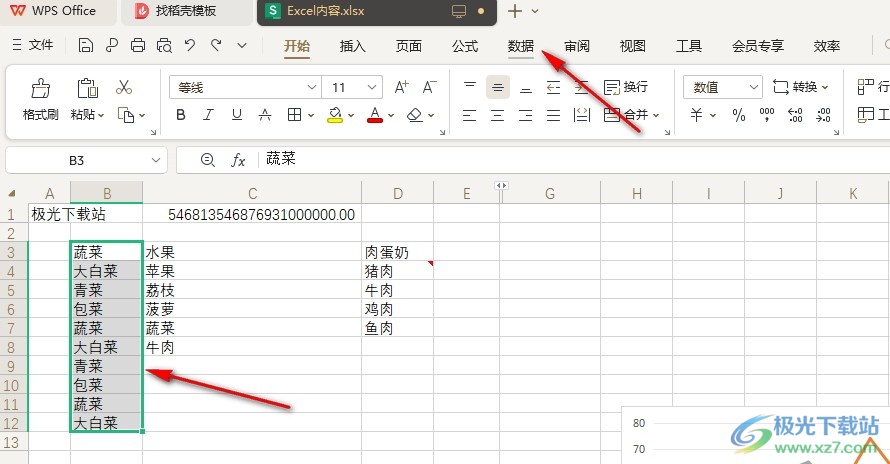This screenshot has width=890, height=464.
Task: Switch to the 数据 ribbon tab
Action: coord(520,46)
